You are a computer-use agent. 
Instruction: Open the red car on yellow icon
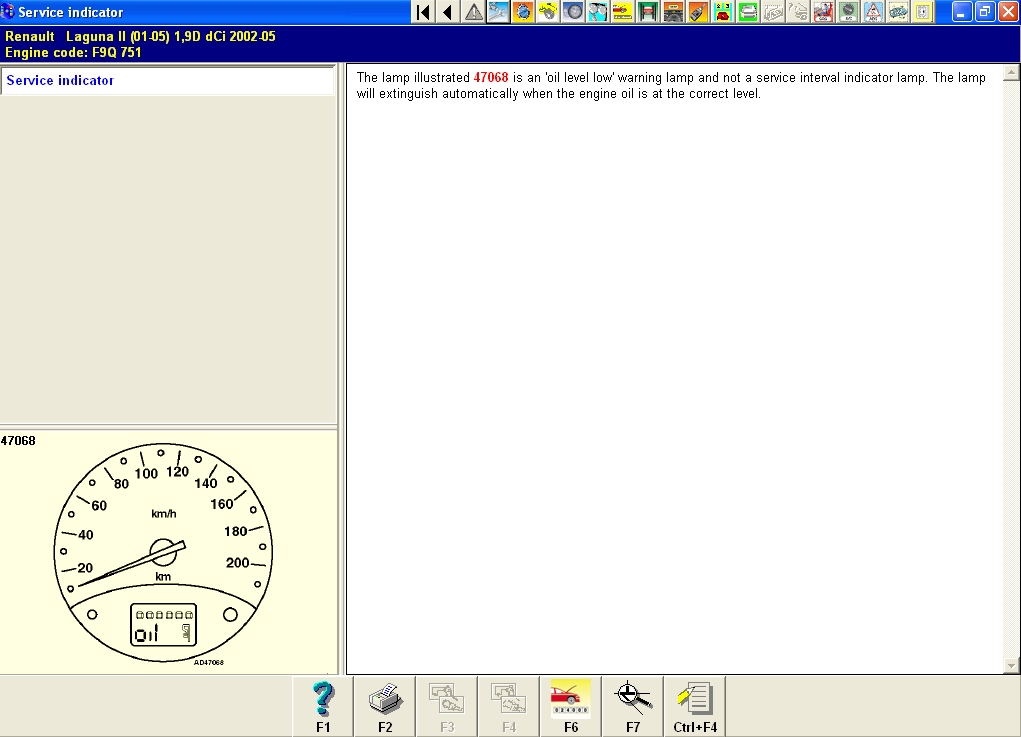(623, 12)
